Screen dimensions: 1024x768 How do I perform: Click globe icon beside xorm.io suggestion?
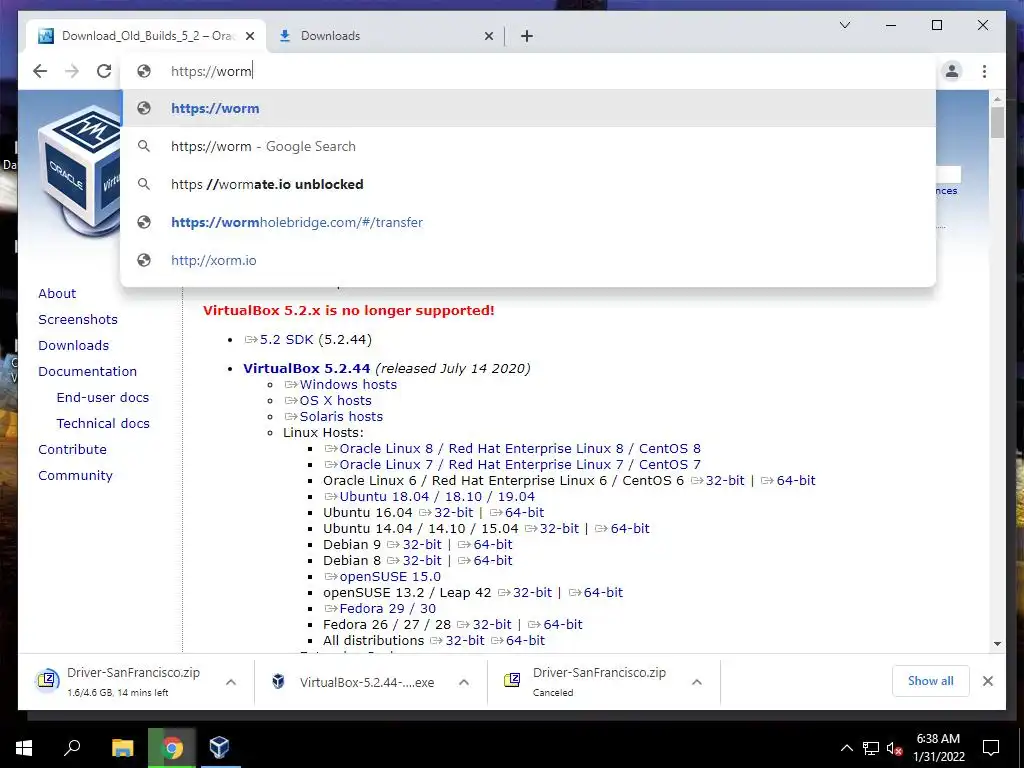(x=144, y=260)
